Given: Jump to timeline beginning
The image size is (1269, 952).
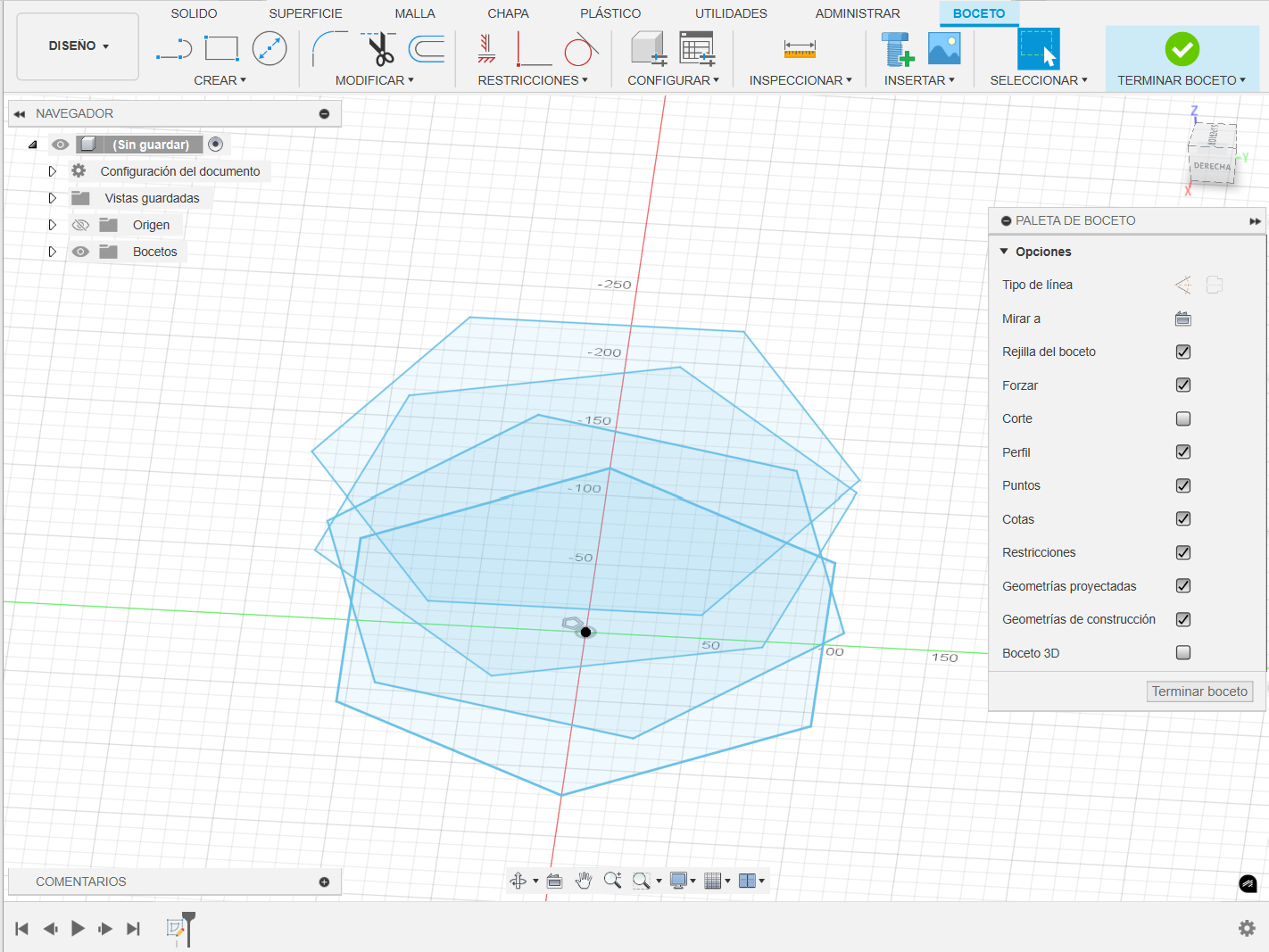Looking at the screenshot, I should 22,929.
